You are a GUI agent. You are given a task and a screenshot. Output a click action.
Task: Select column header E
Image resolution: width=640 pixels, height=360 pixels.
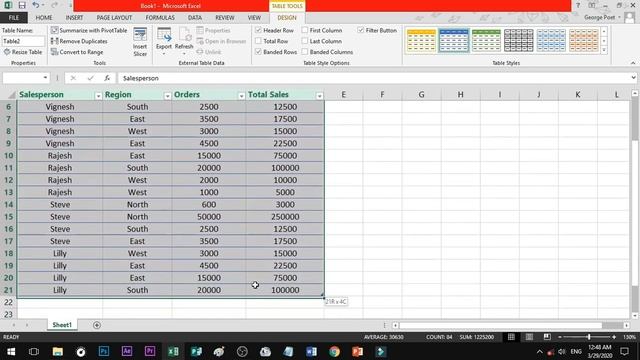pos(343,95)
